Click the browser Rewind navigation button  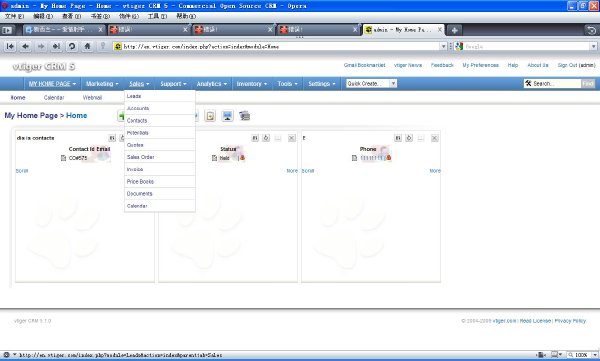[x=10, y=46]
